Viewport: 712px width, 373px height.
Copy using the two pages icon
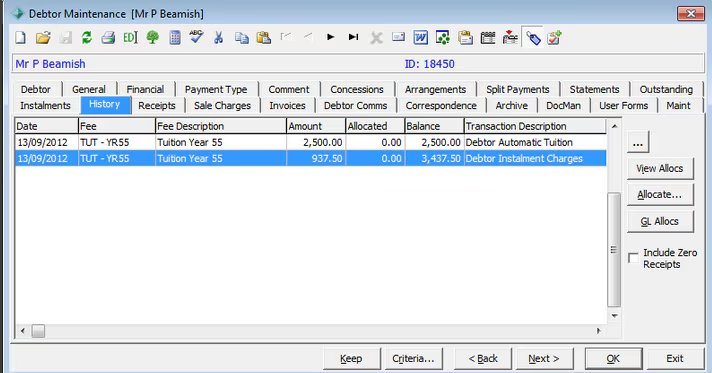pos(242,38)
